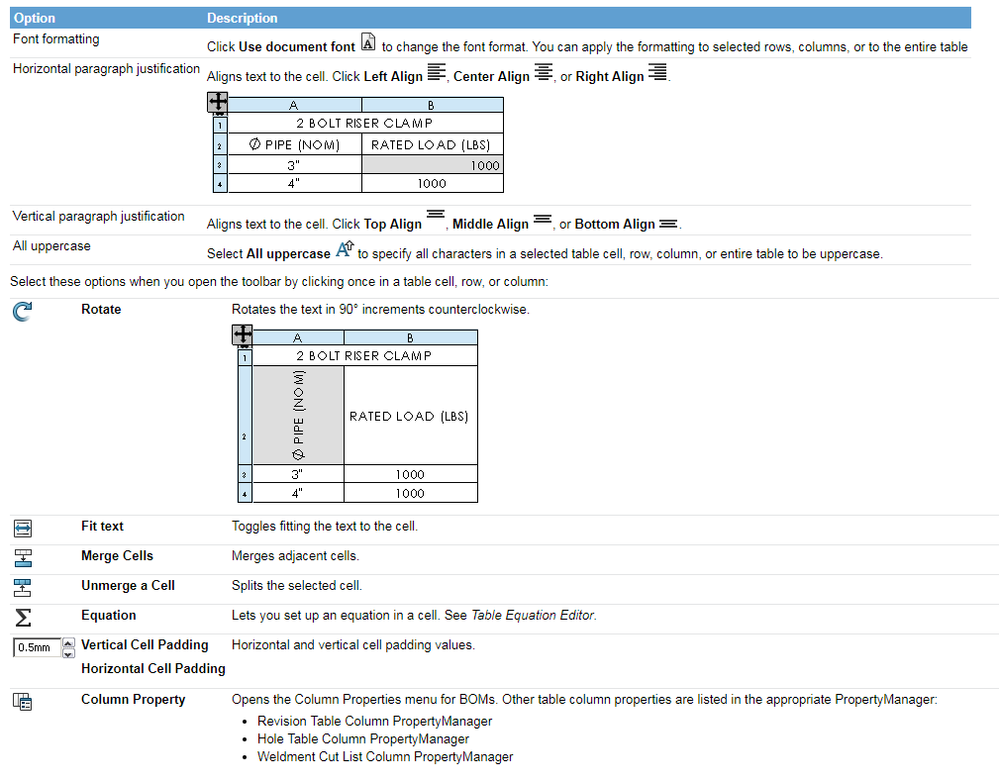Click the Column Property icon
The image size is (999, 766).
pyautogui.click(x=22, y=702)
